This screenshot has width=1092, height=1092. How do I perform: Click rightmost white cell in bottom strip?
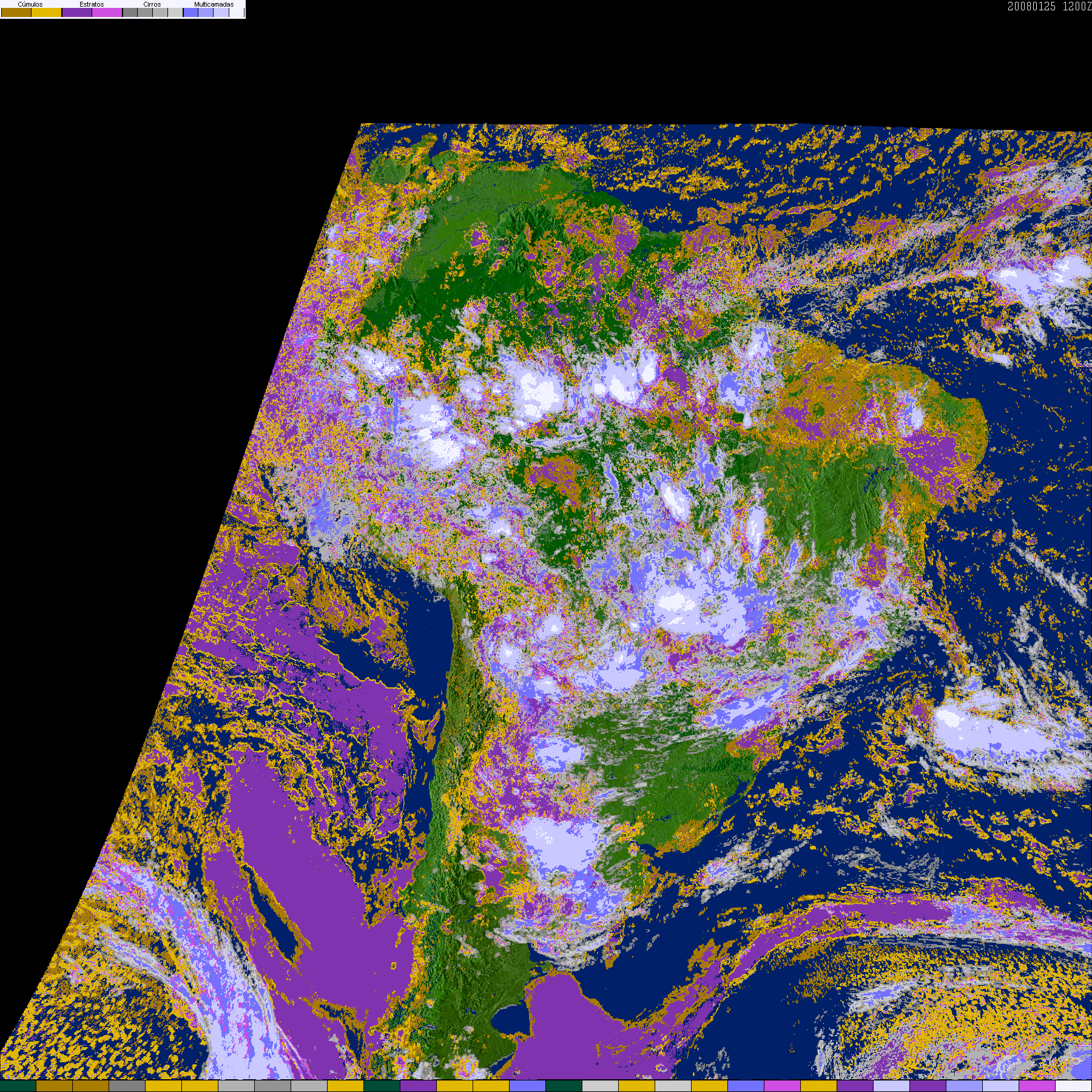pos(1074,1086)
